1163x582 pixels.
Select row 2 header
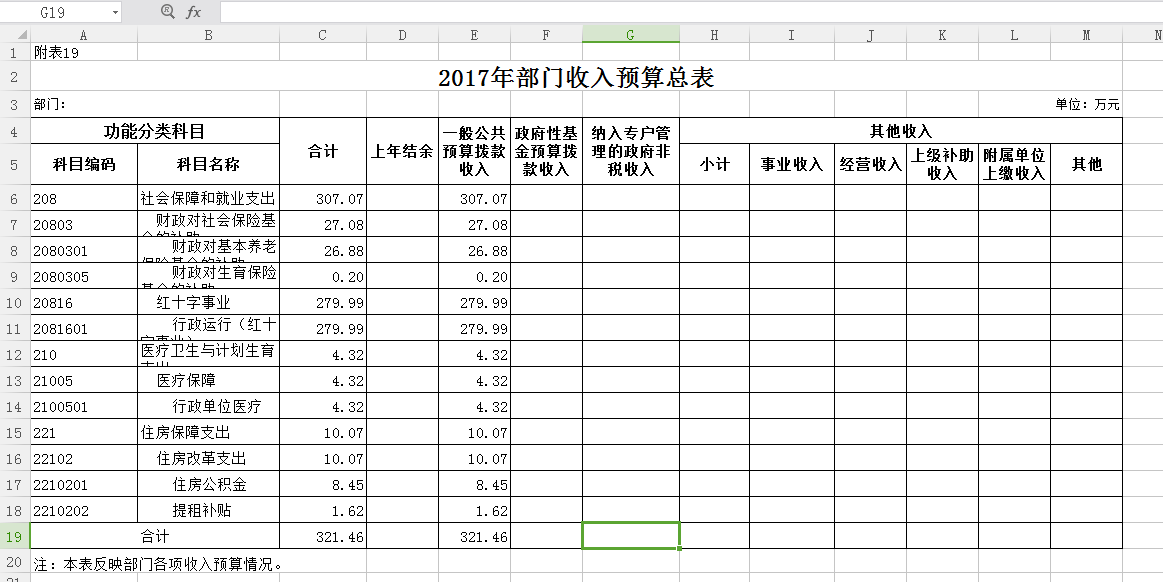tap(15, 76)
